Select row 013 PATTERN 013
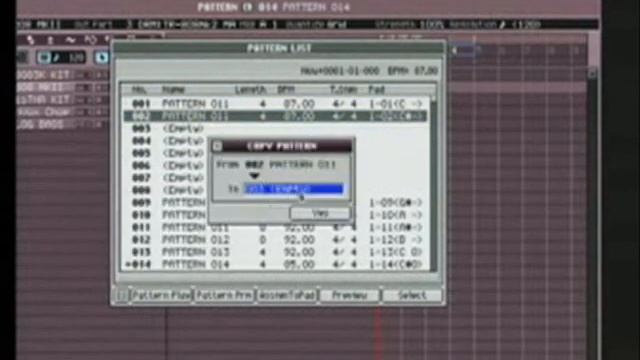Screen dimensions: 640x360 tap(276, 252)
